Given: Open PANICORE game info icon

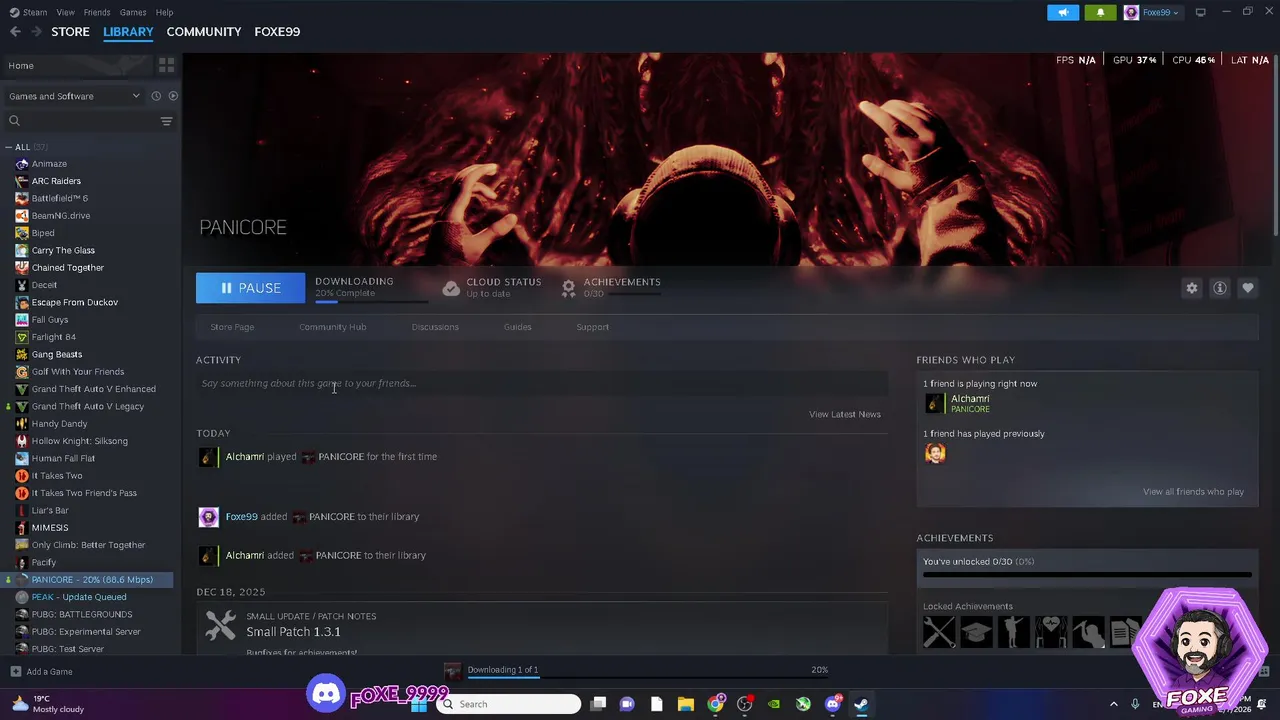Looking at the screenshot, I should pos(1219,288).
